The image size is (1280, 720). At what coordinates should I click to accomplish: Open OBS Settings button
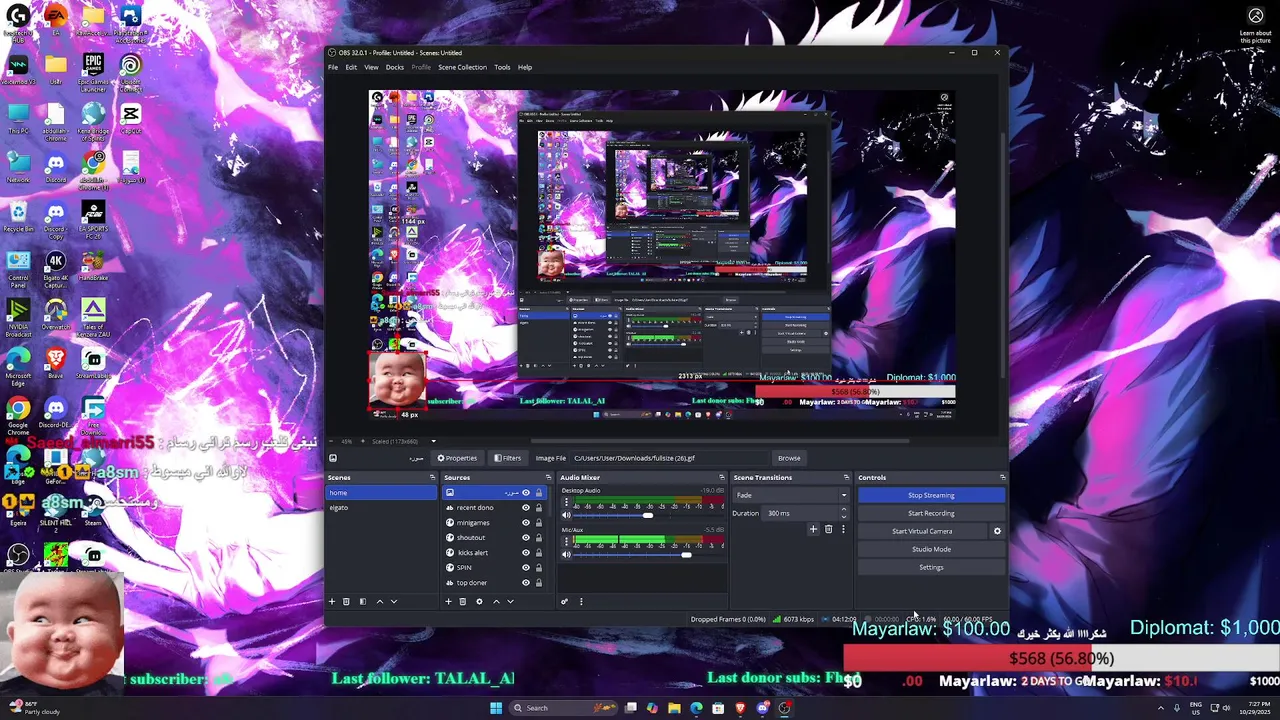pos(931,567)
